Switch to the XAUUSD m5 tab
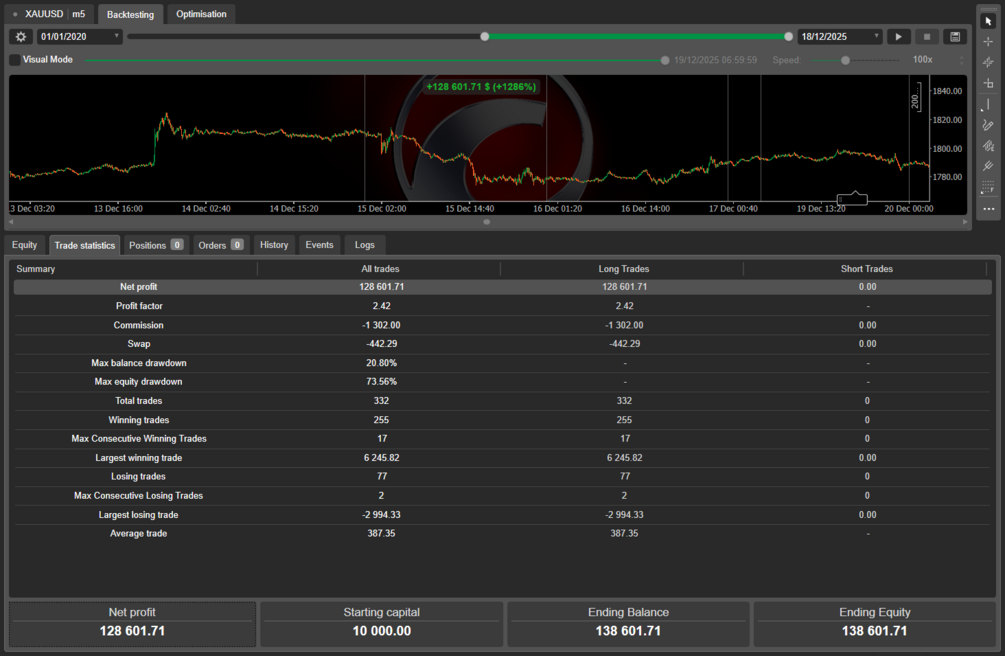Image resolution: width=1005 pixels, height=656 pixels. tap(50, 14)
